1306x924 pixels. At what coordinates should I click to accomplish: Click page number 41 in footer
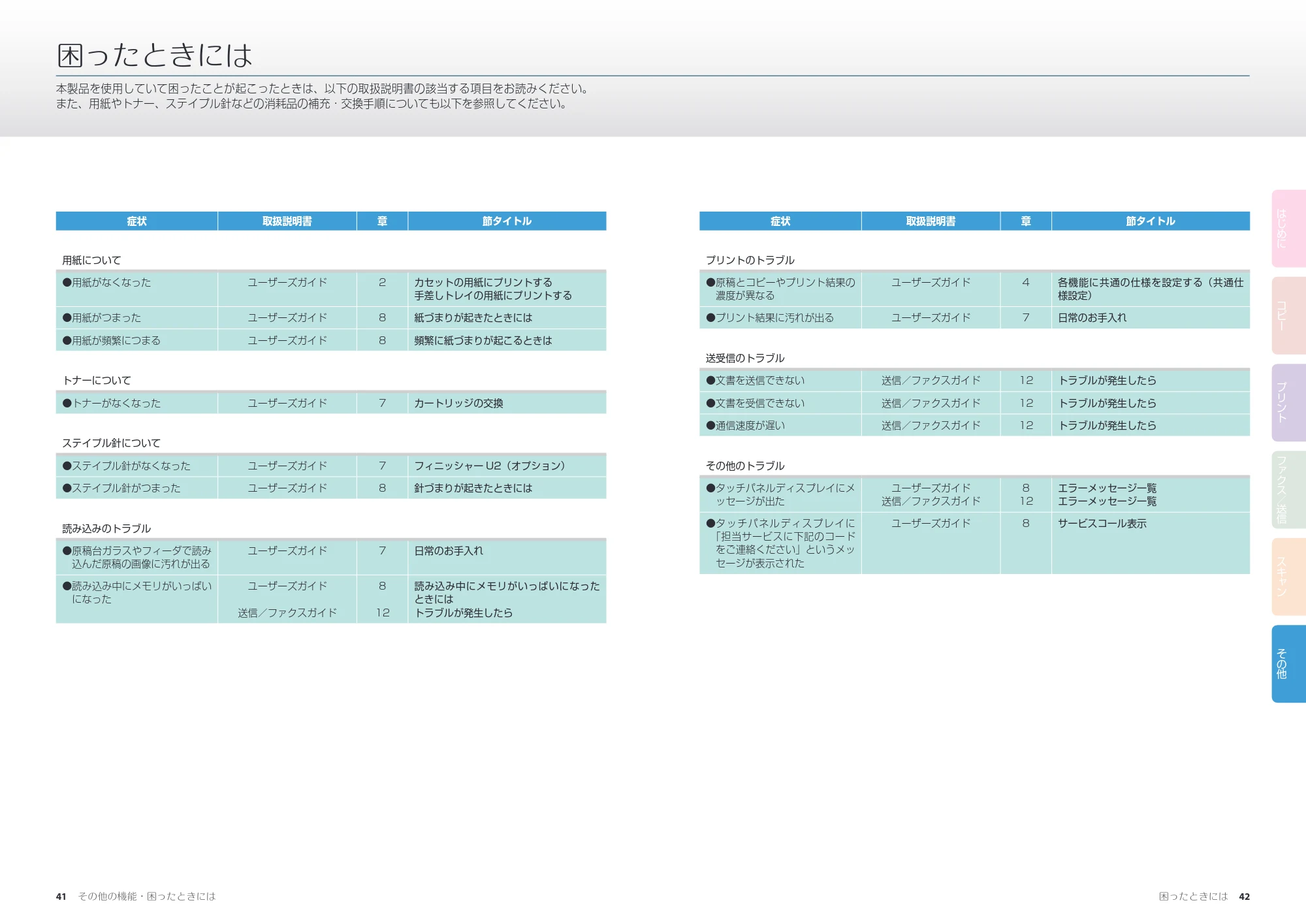click(61, 897)
